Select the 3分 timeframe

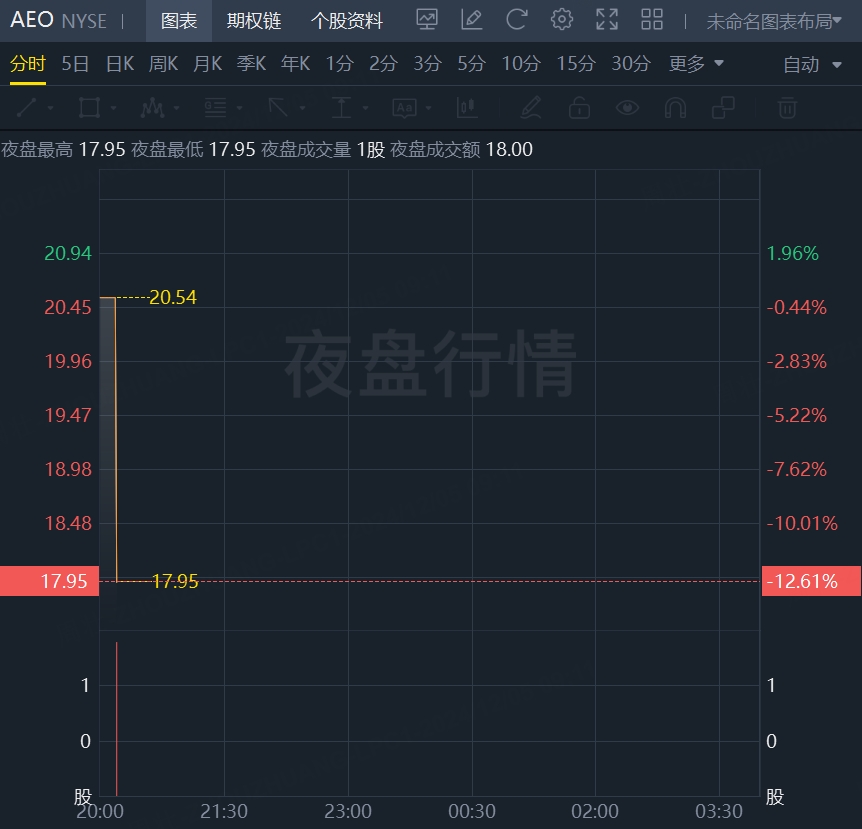pyautogui.click(x=427, y=64)
